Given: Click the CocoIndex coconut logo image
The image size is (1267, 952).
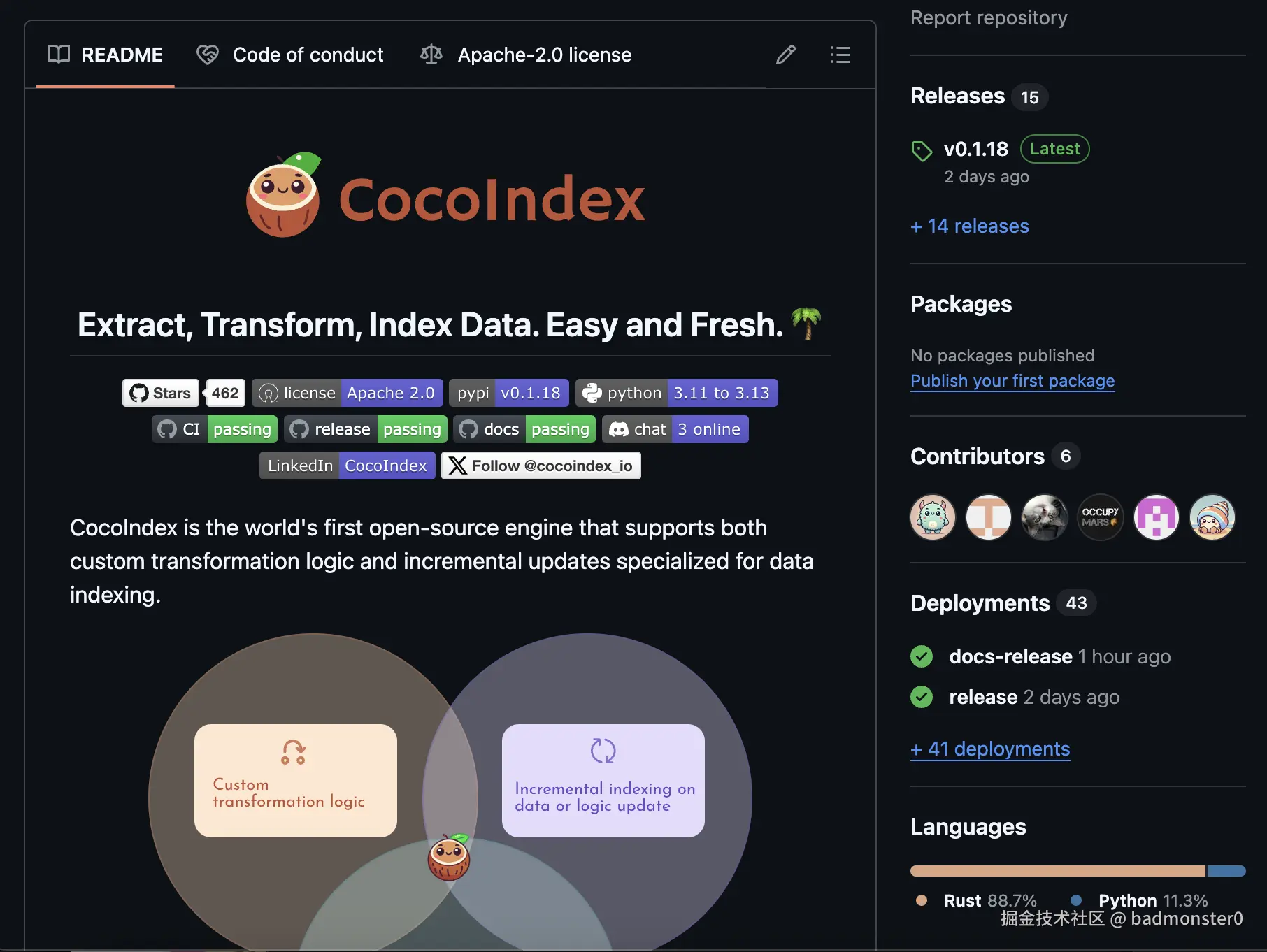Looking at the screenshot, I should [283, 195].
